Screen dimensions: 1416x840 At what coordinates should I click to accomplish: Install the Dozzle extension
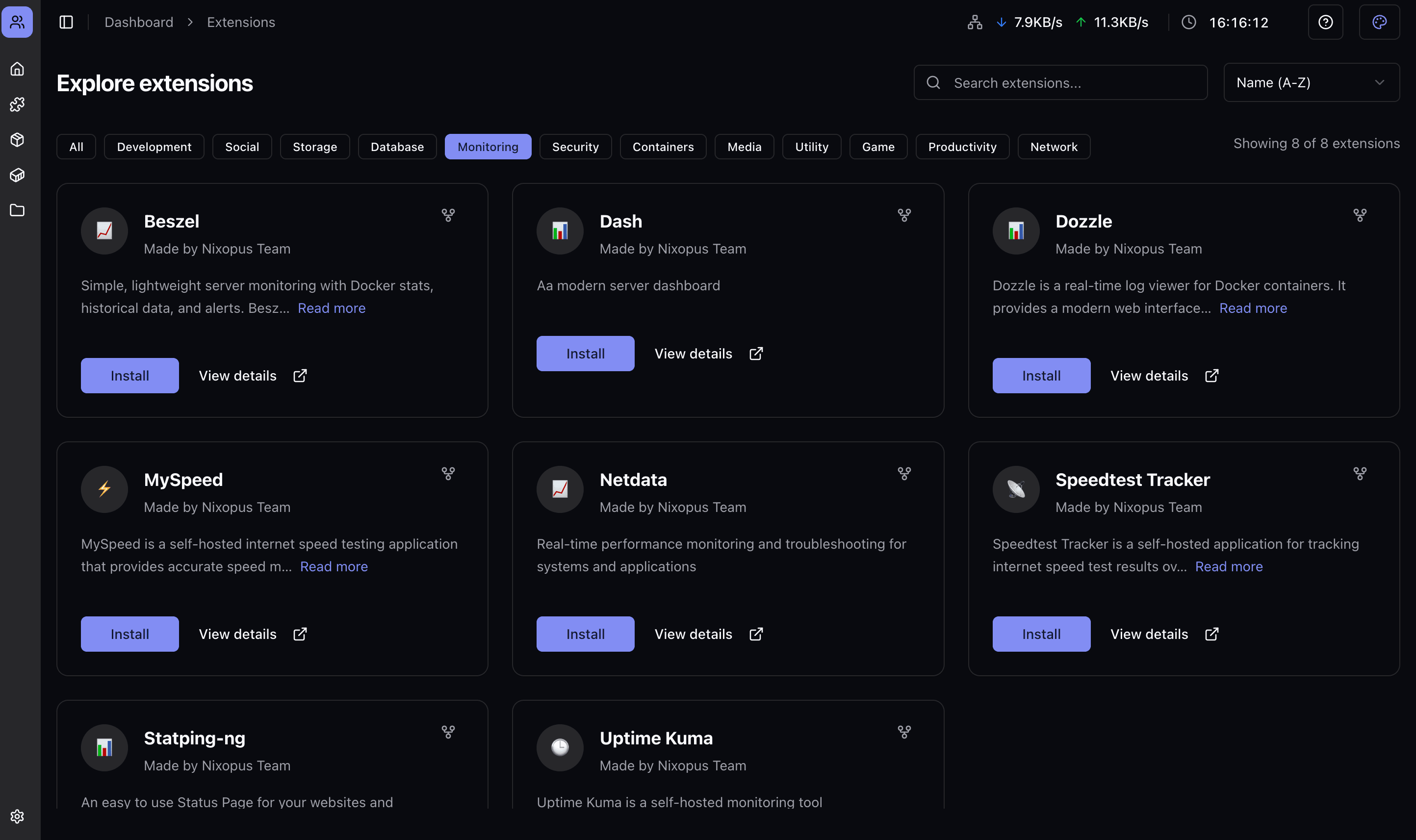1041,375
